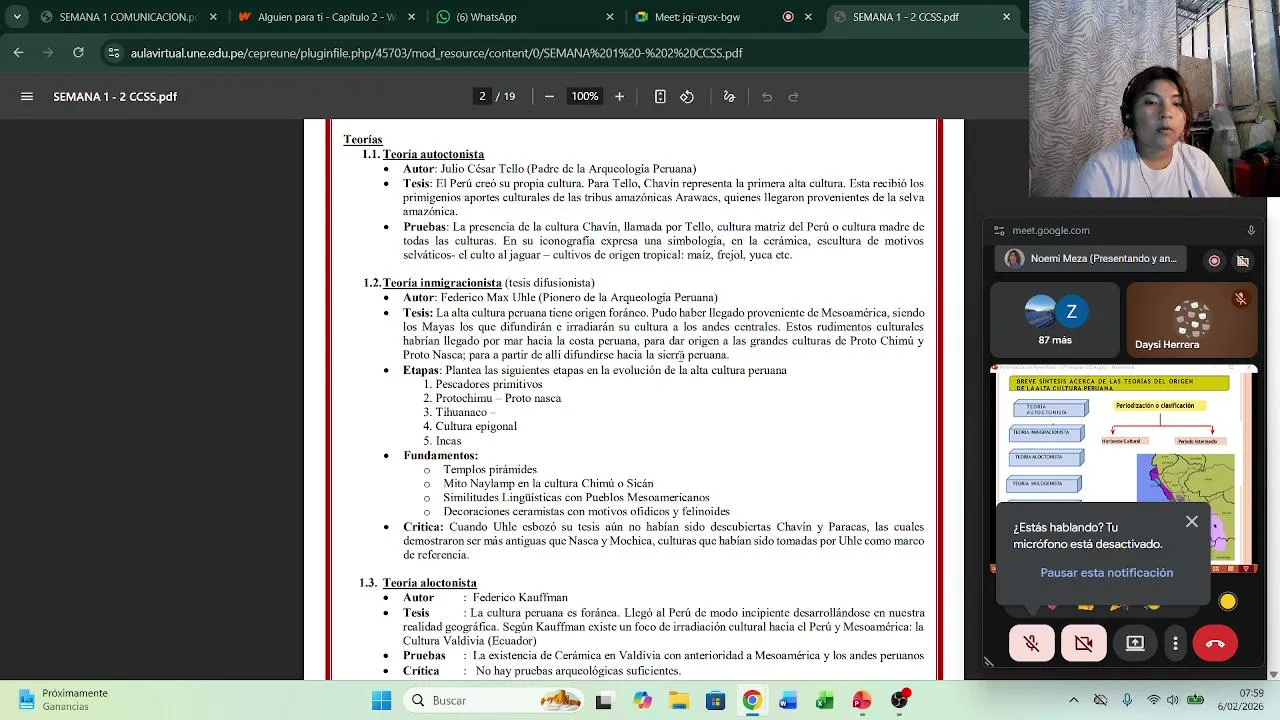Launch Copilot from taskbar
This screenshot has width=1280, height=720.
(x=642, y=701)
